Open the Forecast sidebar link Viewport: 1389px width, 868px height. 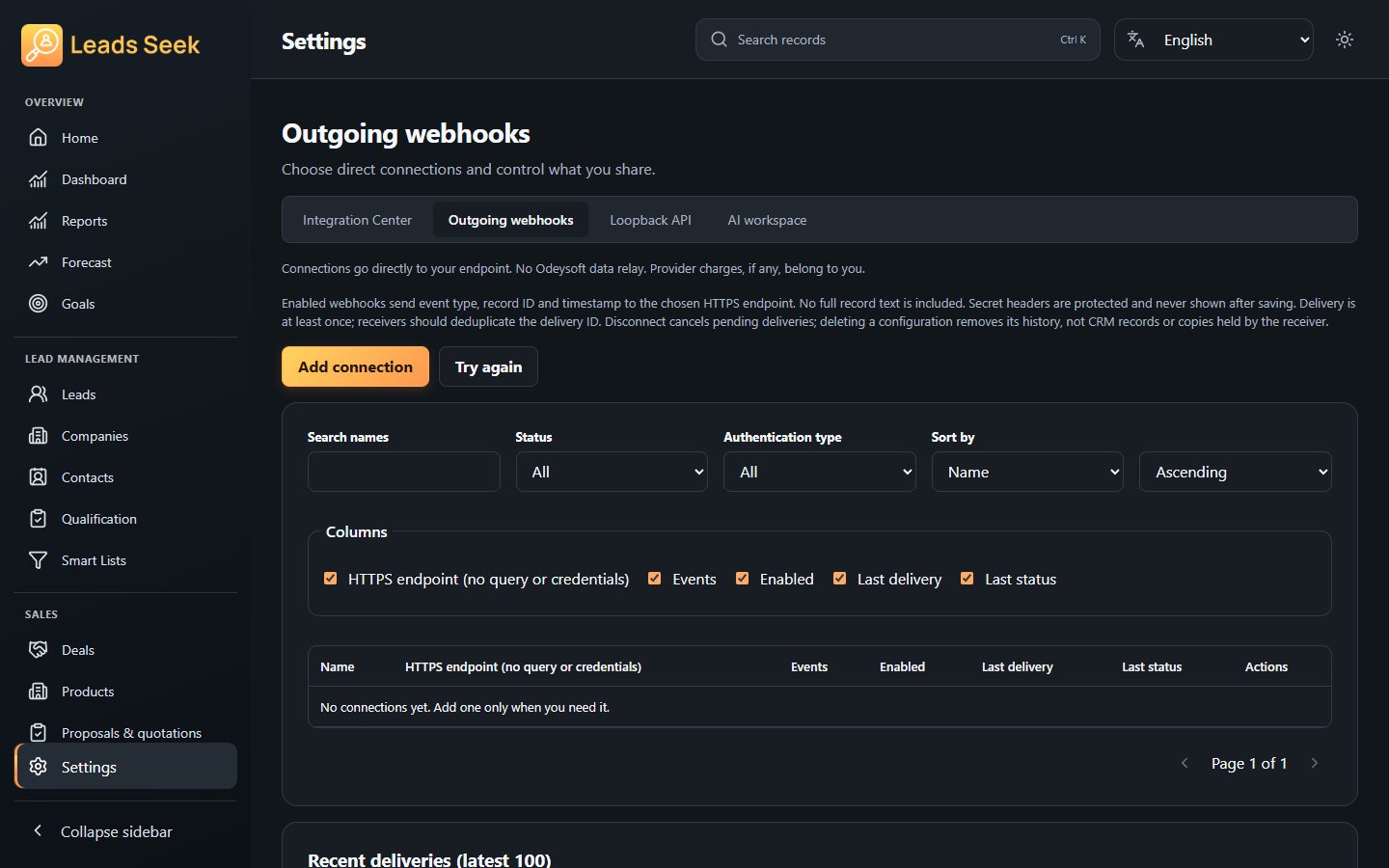coord(125,262)
